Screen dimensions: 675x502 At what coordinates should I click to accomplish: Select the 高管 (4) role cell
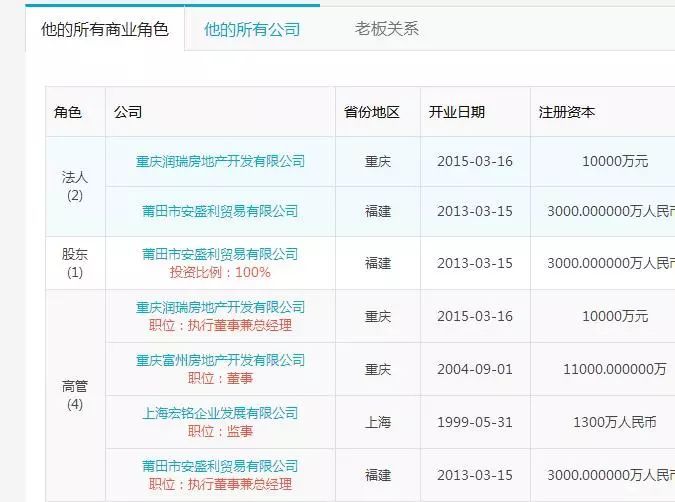pyautogui.click(x=75, y=395)
